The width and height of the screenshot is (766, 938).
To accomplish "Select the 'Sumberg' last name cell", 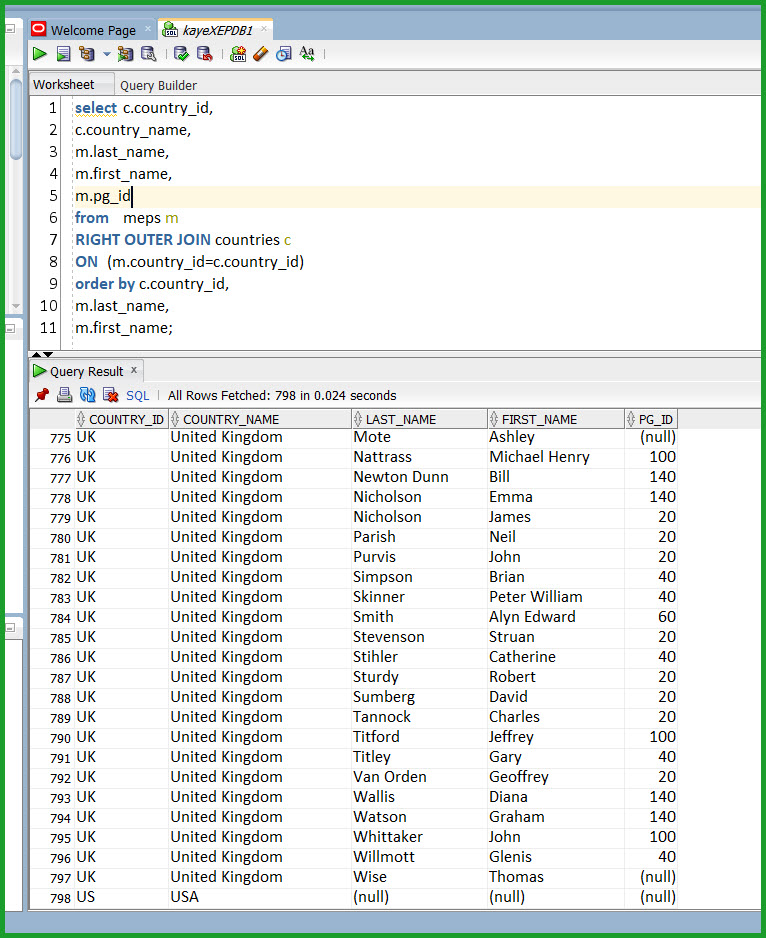I will [420, 698].
